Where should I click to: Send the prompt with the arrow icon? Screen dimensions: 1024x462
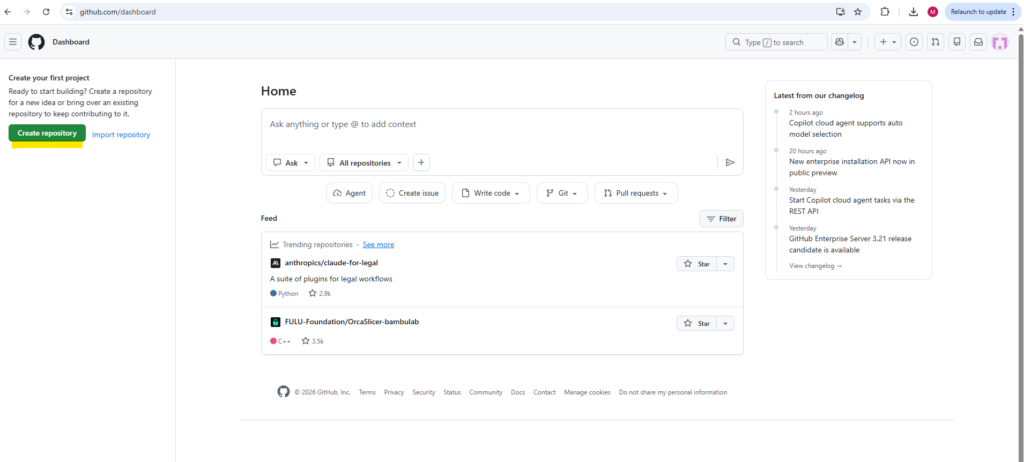tap(730, 163)
